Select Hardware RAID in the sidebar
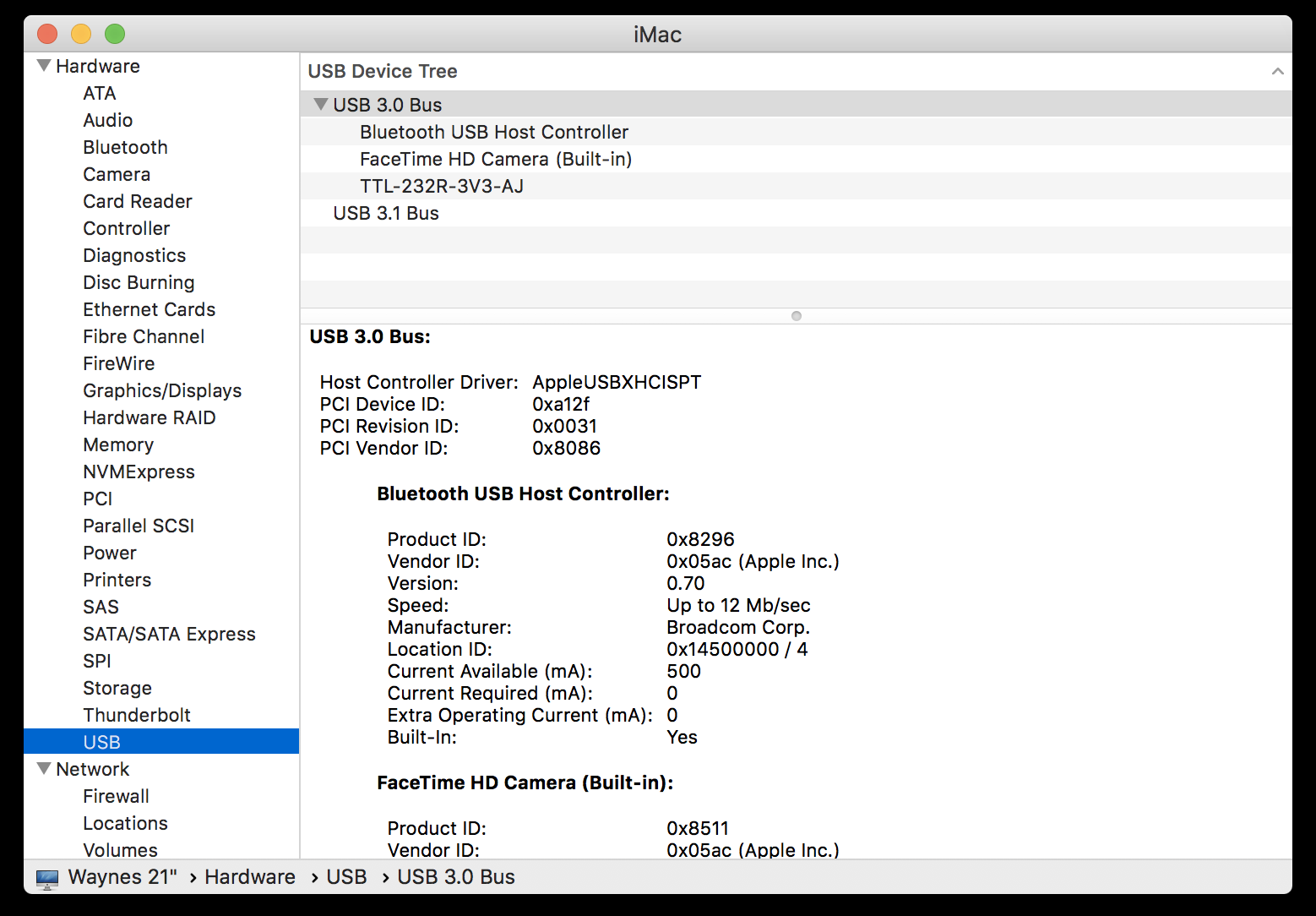Image resolution: width=1316 pixels, height=916 pixels. pos(150,417)
